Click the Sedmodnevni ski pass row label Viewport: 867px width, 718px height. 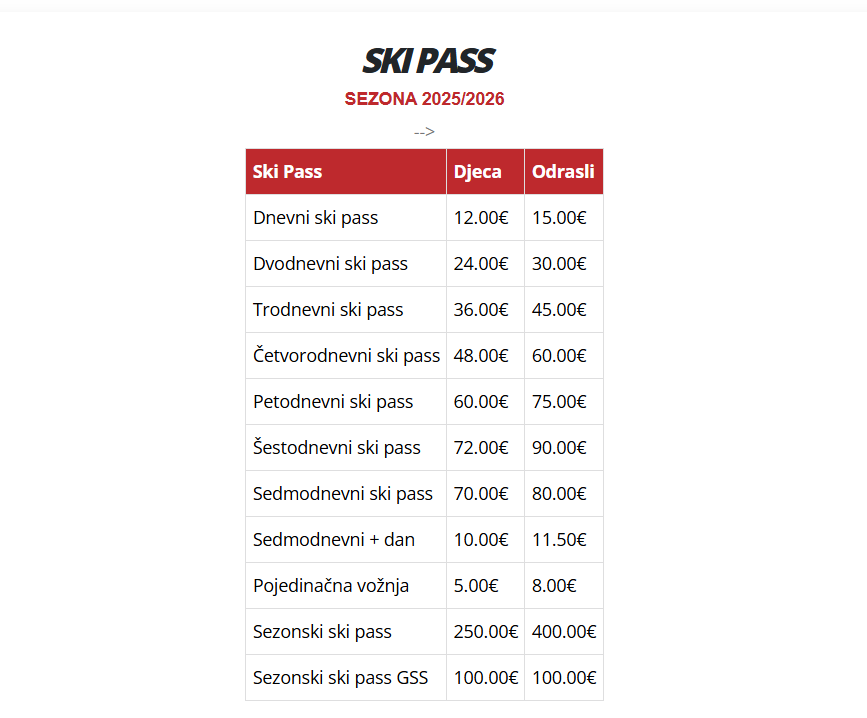point(343,494)
